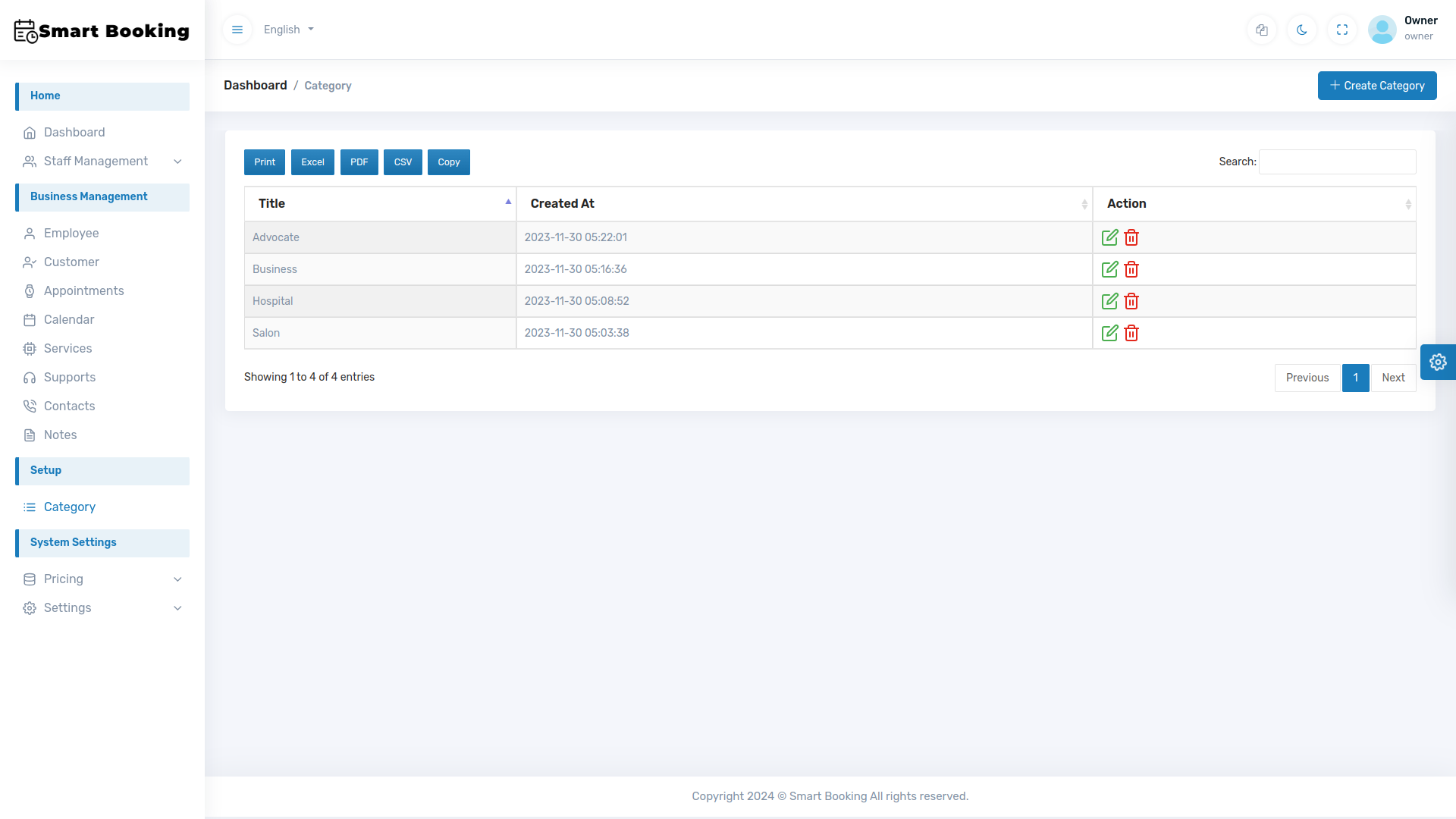The image size is (1456, 819).
Task: Toggle the sidebar with the hamburger icon
Action: pyautogui.click(x=237, y=30)
